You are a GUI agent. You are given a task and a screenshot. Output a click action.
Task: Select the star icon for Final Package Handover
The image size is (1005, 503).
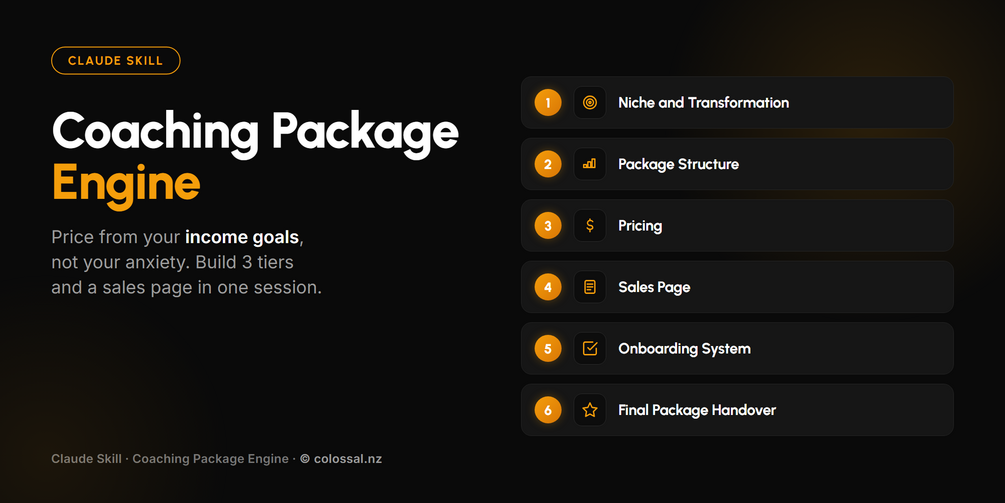[x=590, y=410]
